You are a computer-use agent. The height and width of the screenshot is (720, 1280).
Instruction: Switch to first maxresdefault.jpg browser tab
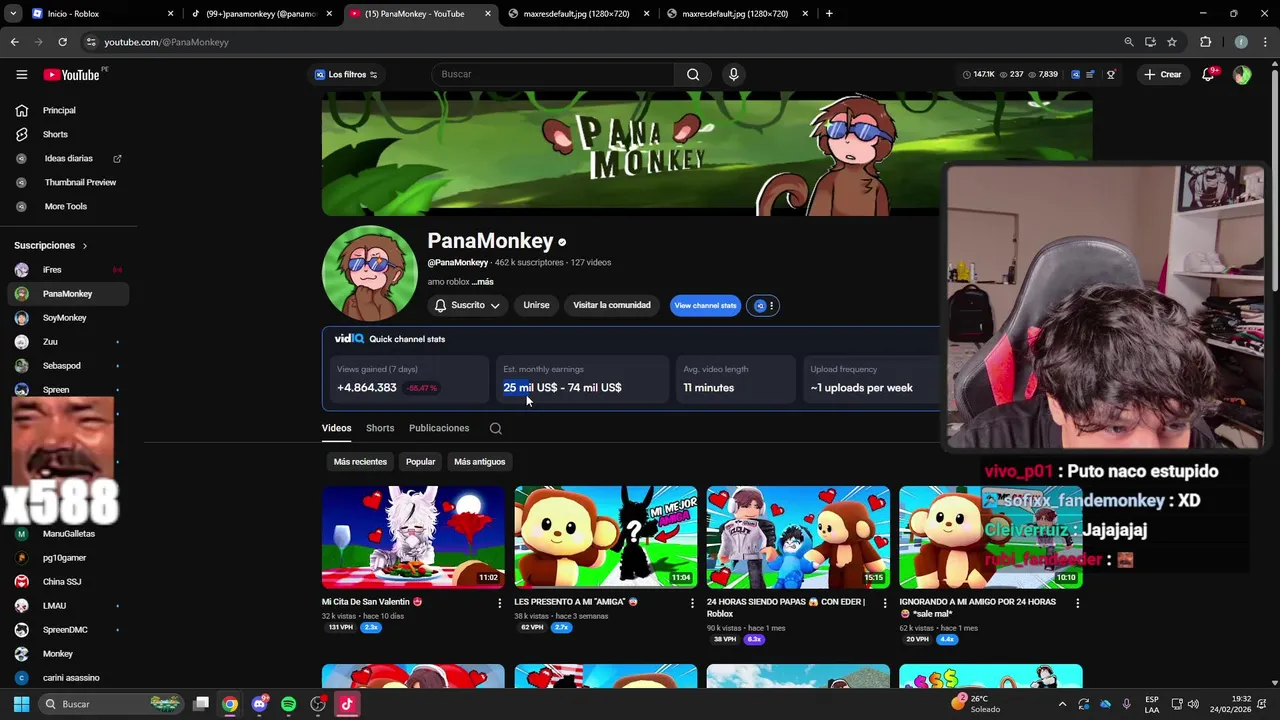[579, 14]
